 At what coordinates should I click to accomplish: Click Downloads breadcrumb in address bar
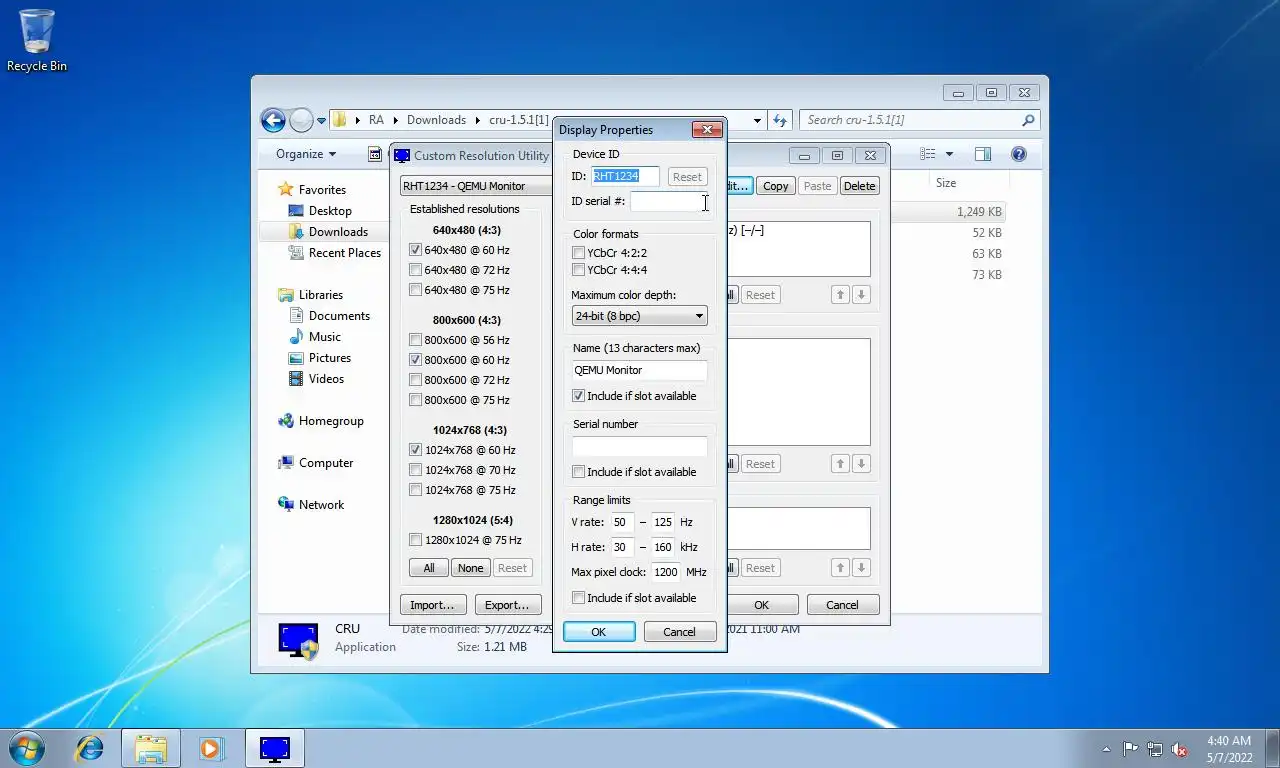[436, 120]
